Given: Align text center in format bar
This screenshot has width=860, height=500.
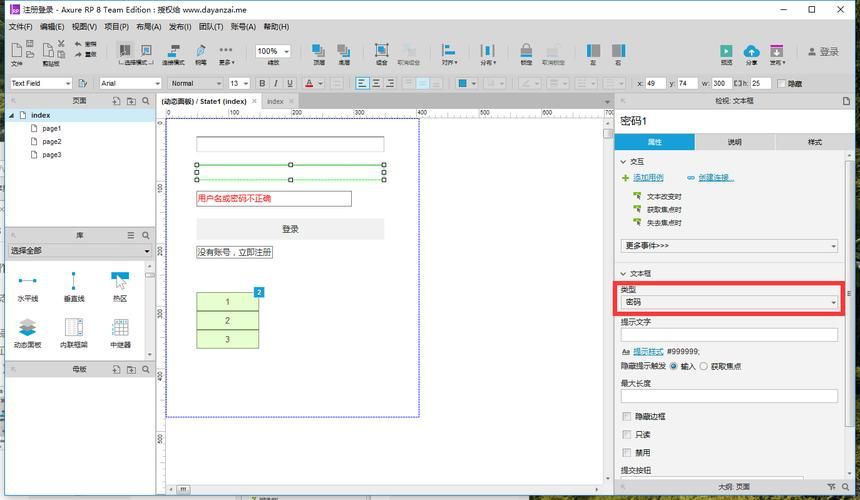Looking at the screenshot, I should tap(376, 83).
